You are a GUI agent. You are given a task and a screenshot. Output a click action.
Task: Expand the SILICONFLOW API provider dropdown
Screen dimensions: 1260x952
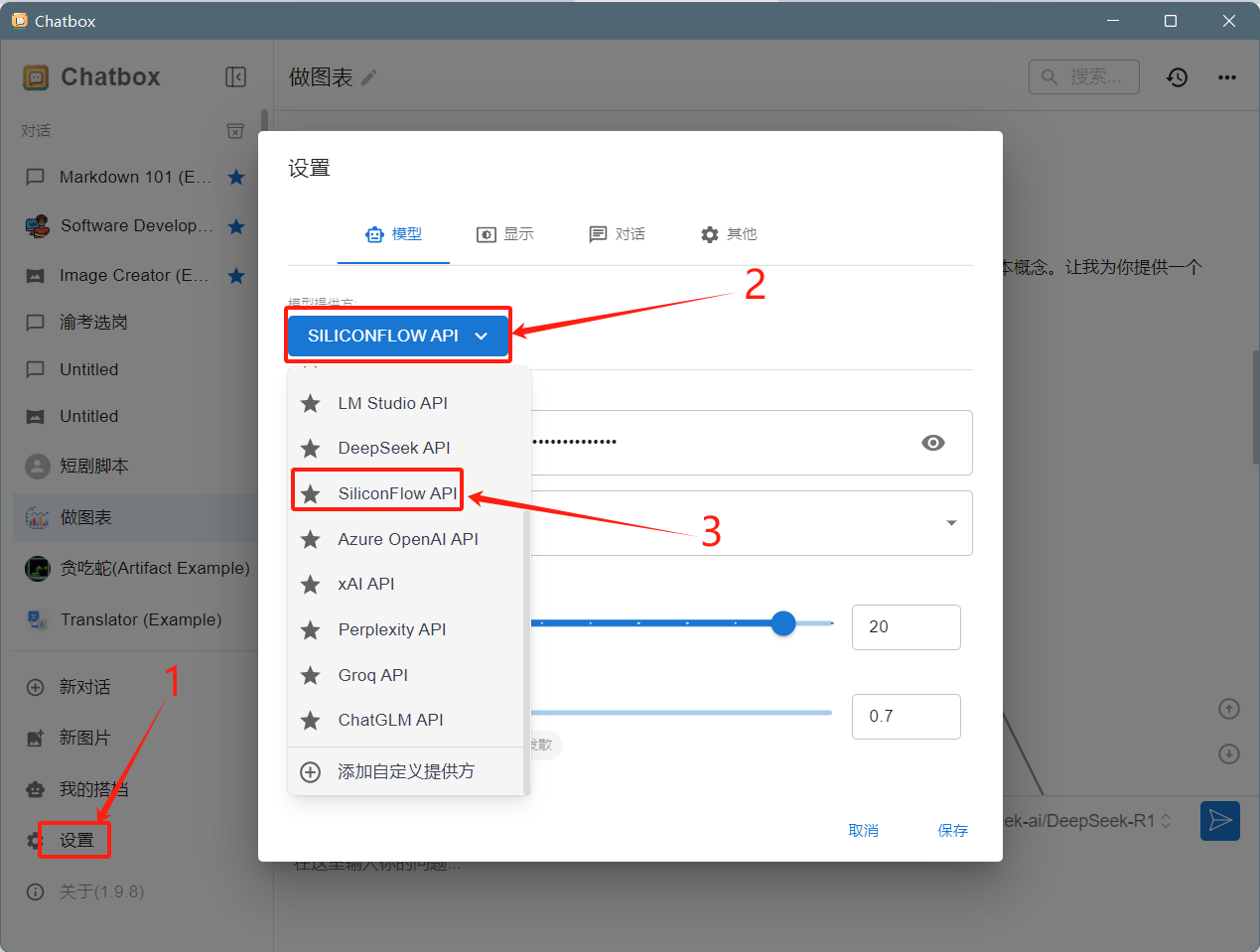398,336
